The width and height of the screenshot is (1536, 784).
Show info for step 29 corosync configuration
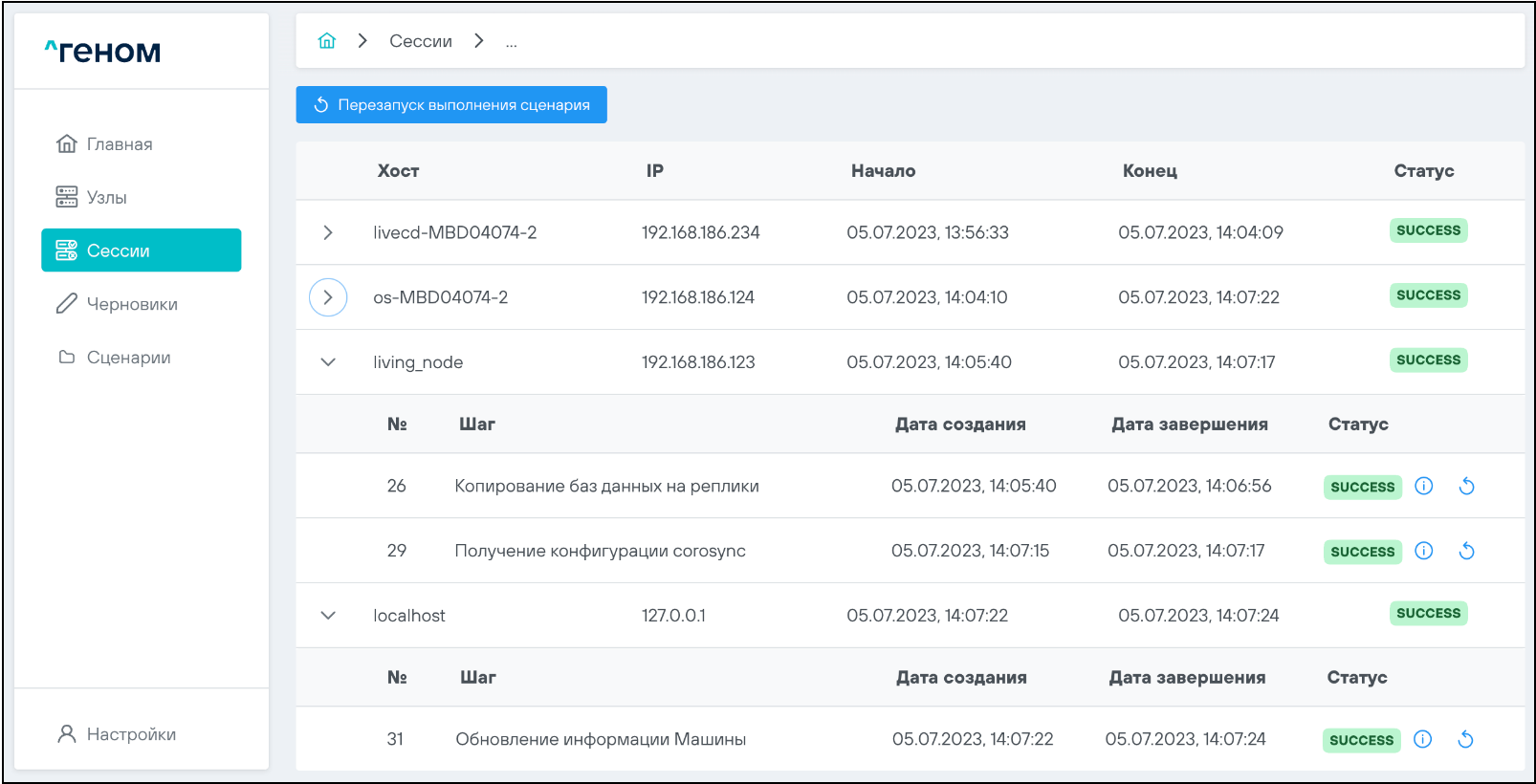pyautogui.click(x=1423, y=551)
